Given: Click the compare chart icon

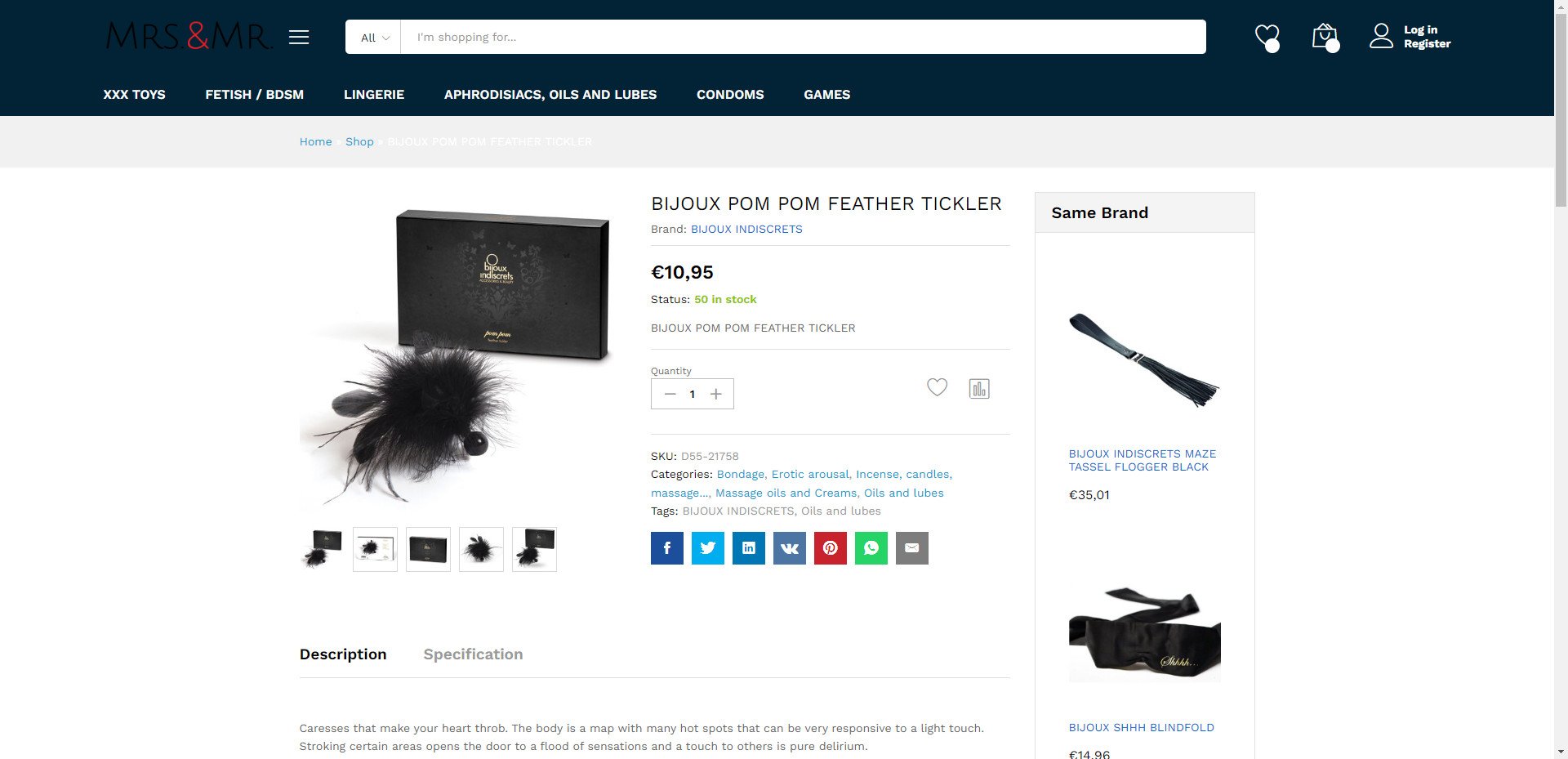Looking at the screenshot, I should [x=979, y=389].
